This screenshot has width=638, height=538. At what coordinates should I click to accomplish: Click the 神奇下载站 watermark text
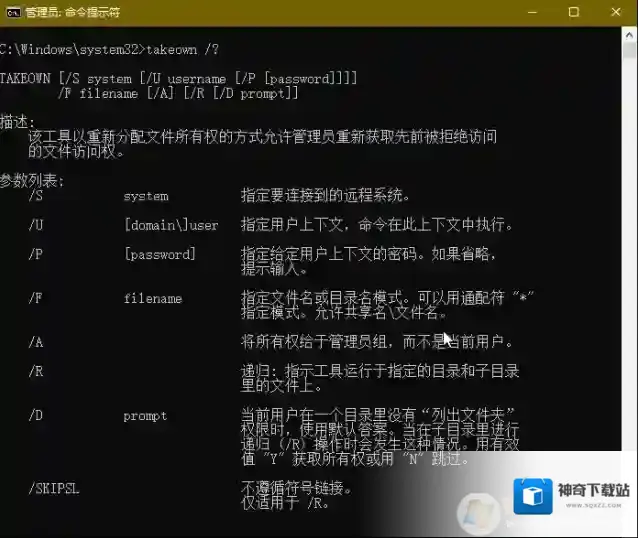coord(593,490)
